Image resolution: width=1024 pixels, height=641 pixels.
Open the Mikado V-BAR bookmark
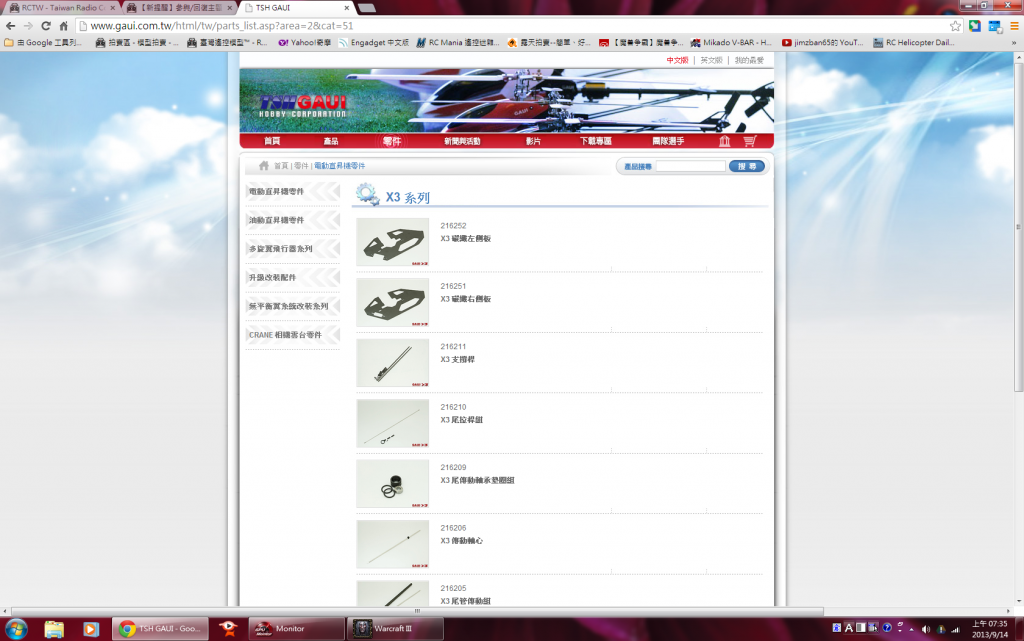click(x=731, y=43)
